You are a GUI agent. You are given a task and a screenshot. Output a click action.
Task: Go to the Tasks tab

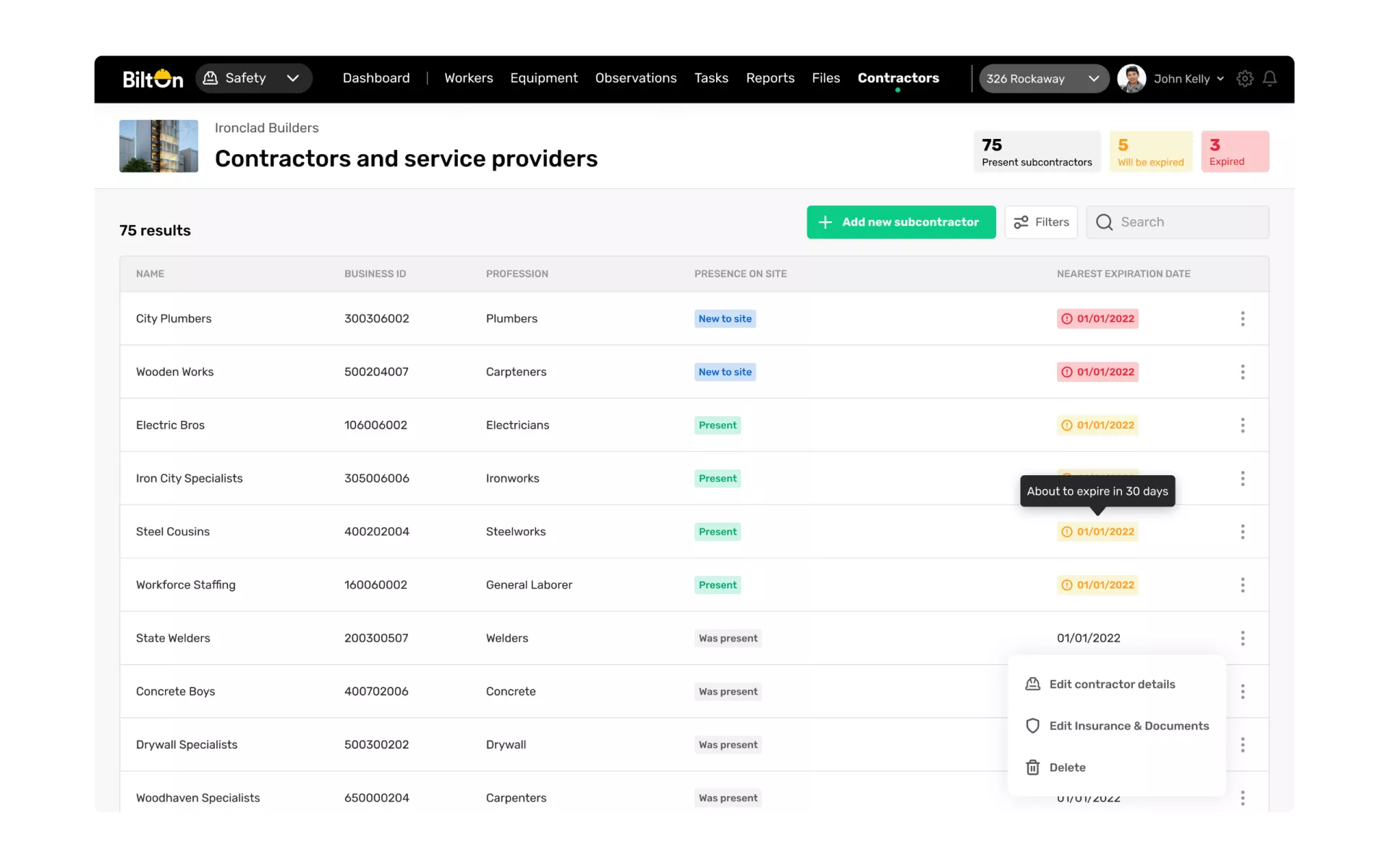[711, 78]
